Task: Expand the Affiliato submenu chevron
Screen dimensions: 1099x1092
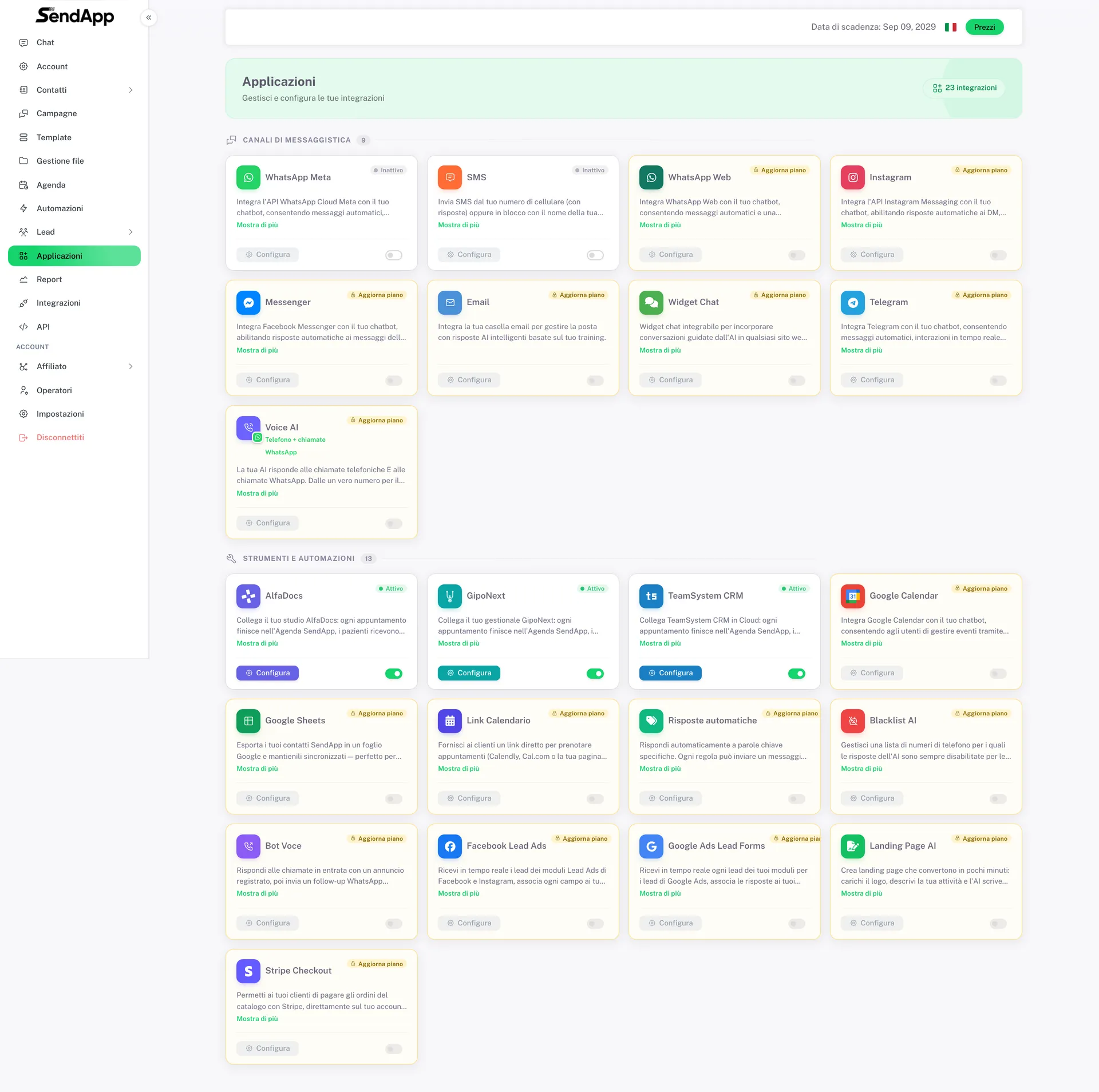Action: click(x=131, y=366)
